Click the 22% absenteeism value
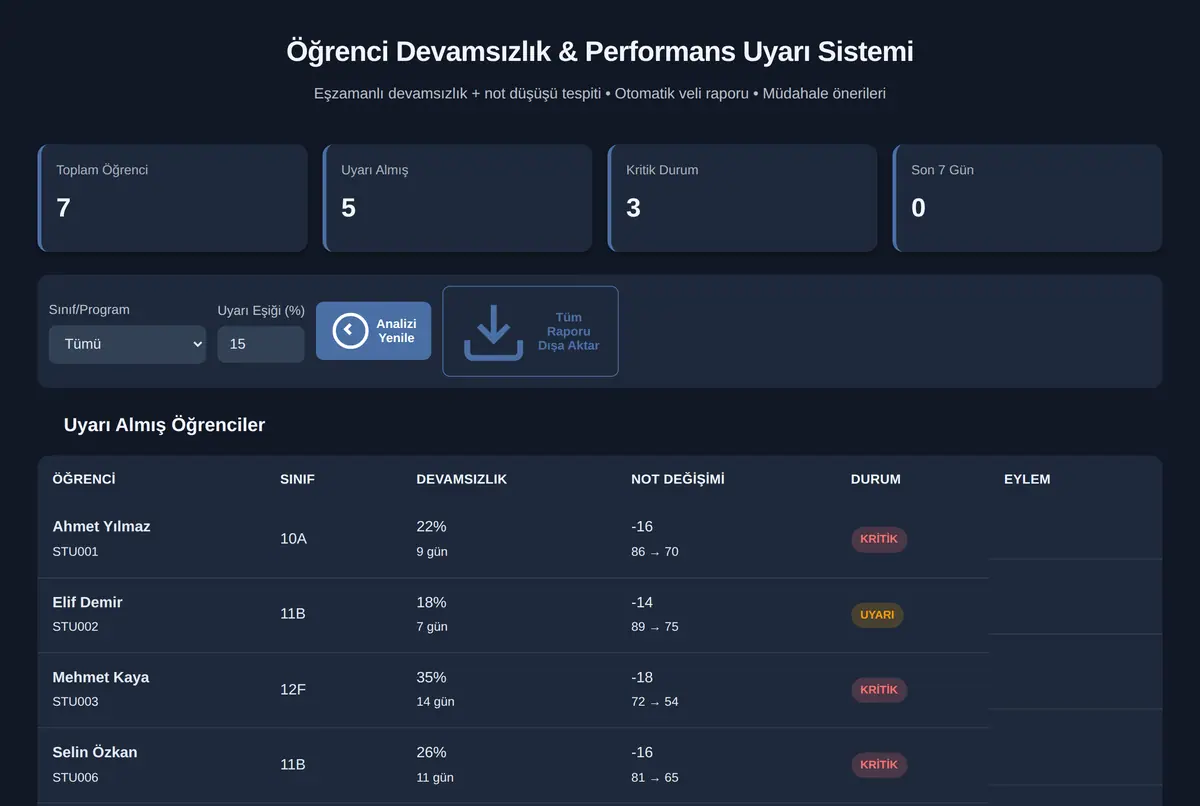The image size is (1200, 806). [x=431, y=527]
